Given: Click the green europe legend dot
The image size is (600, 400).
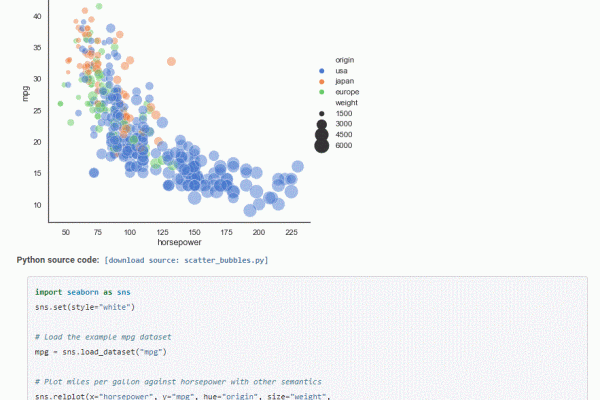Looking at the screenshot, I should [321, 92].
